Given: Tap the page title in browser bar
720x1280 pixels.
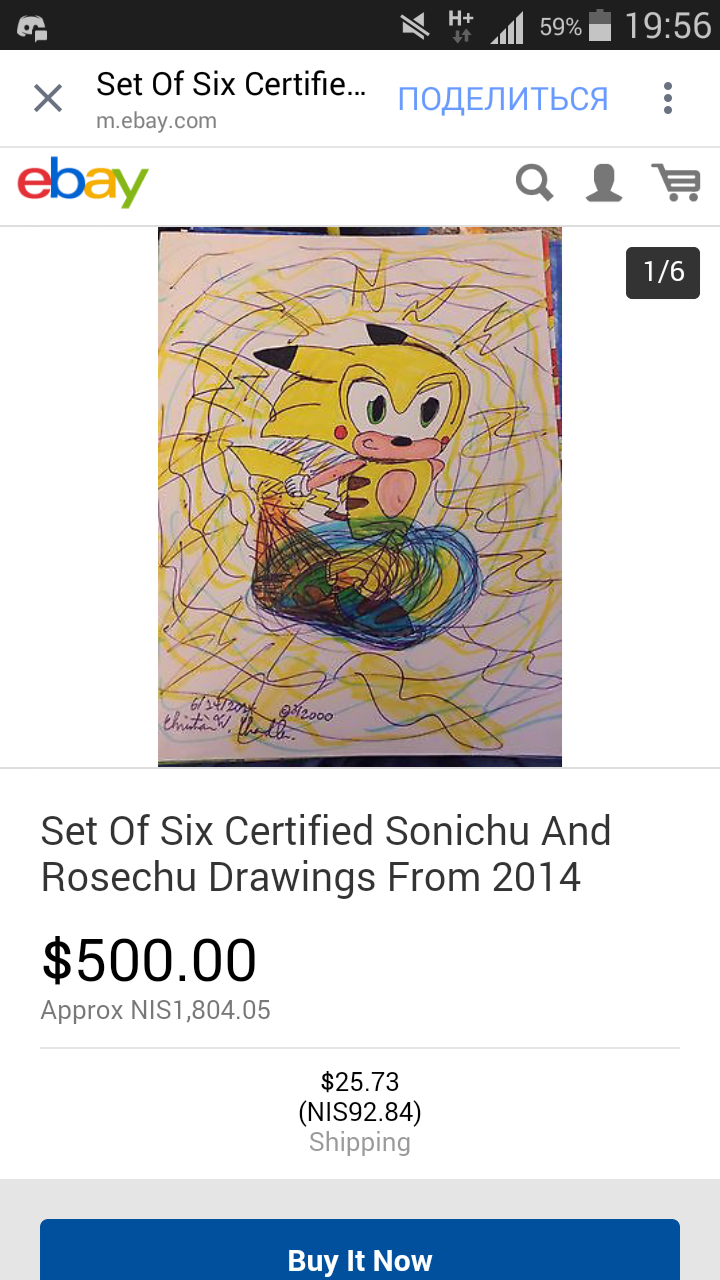Looking at the screenshot, I should tap(231, 84).
